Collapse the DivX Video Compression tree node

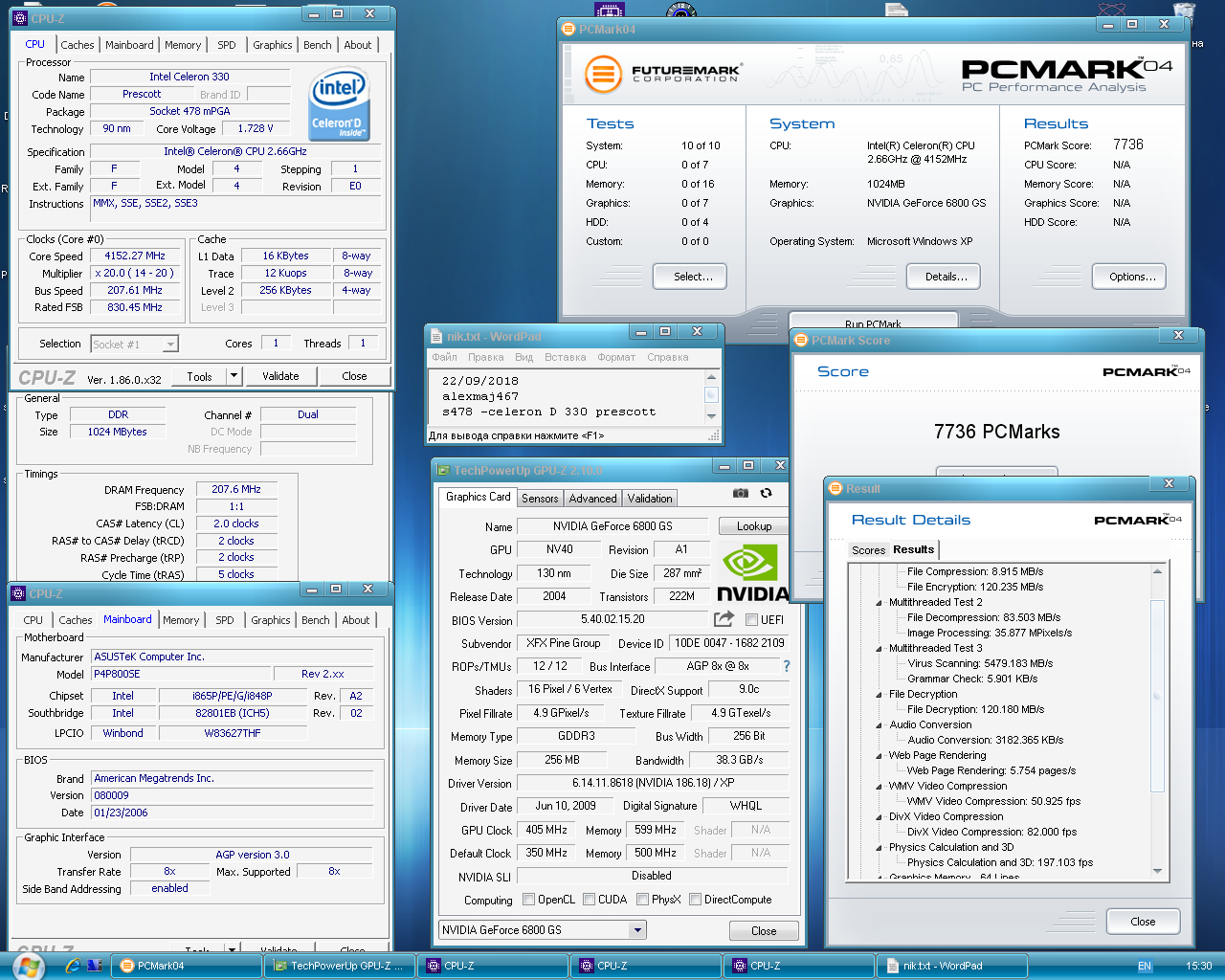880,816
